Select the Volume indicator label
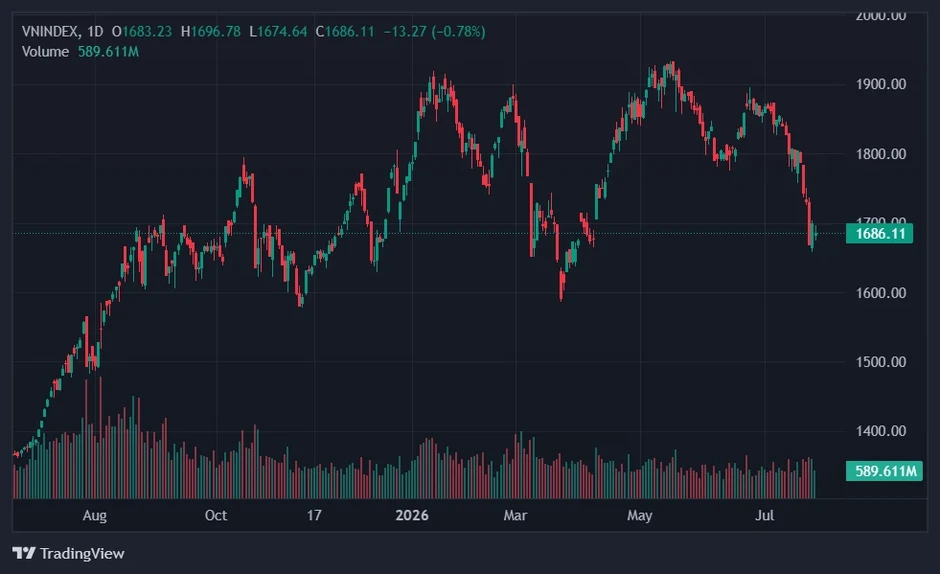This screenshot has height=574, width=940. click(x=46, y=52)
